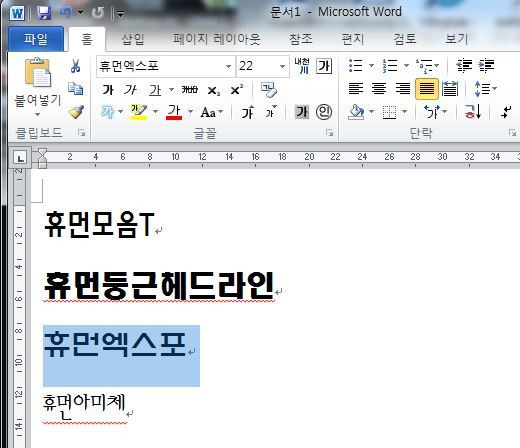The width and height of the screenshot is (520, 448).
Task: Apply multilevel list
Action: (425, 66)
